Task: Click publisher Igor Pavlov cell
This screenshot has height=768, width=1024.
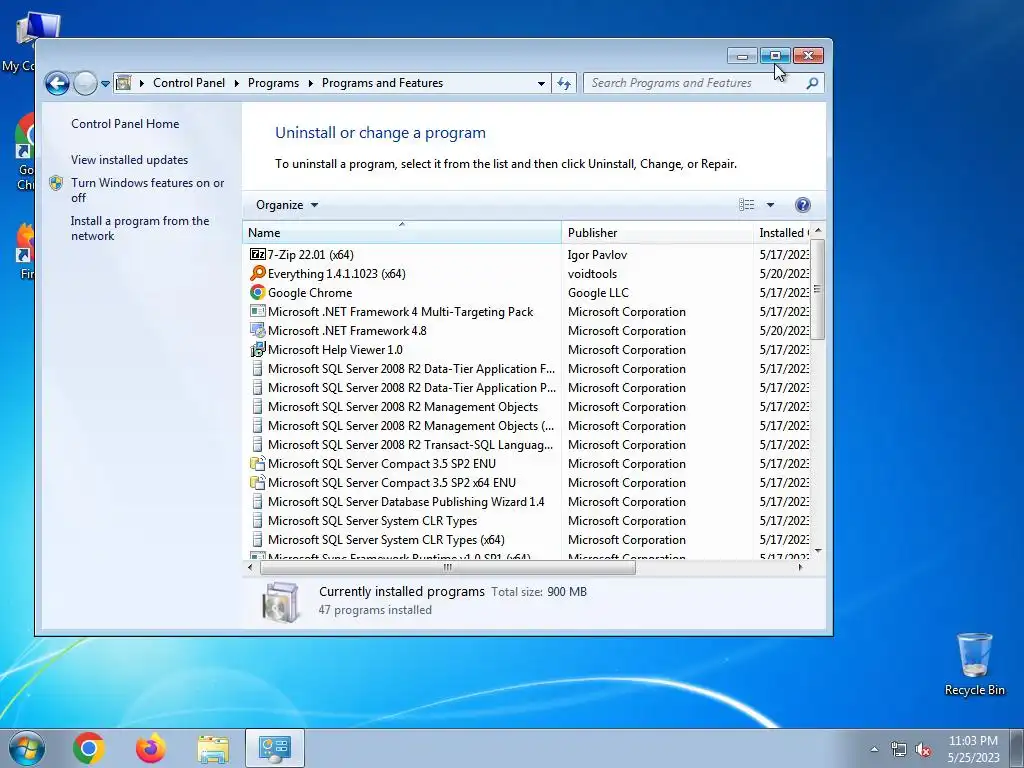Action: click(597, 254)
